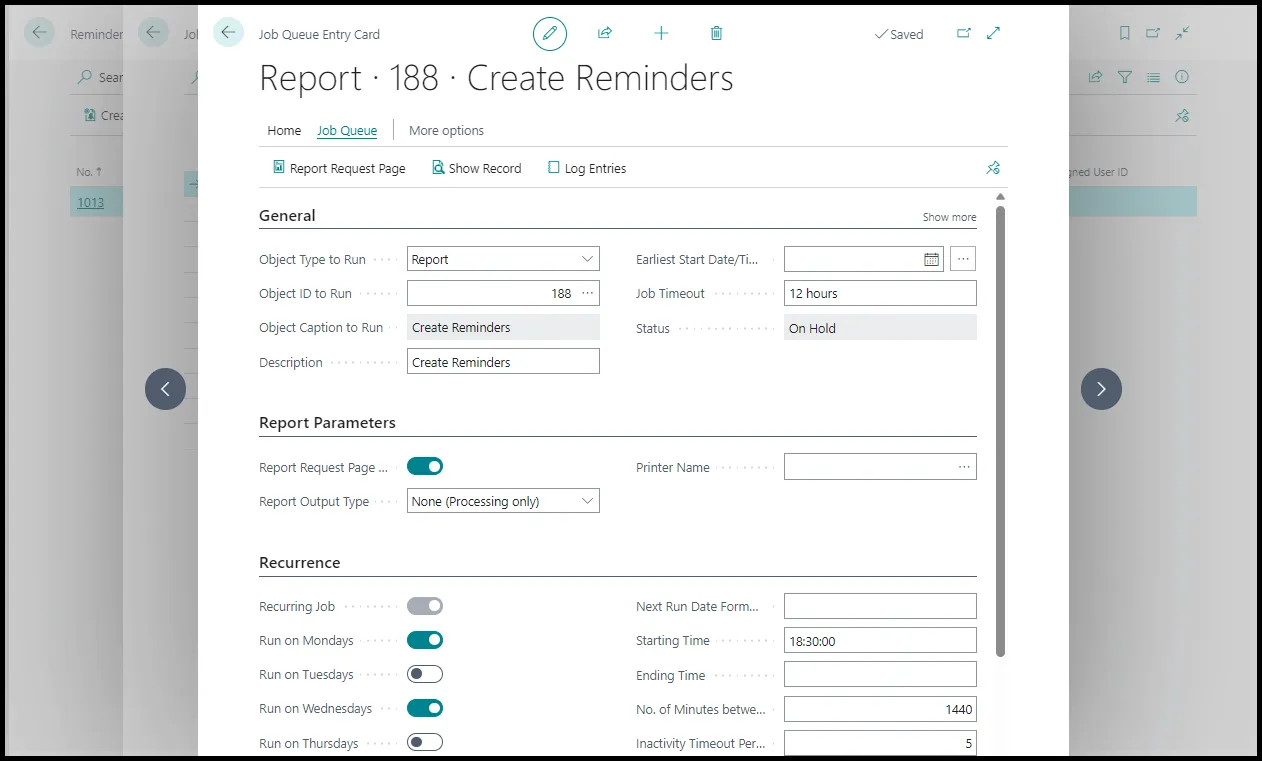The height and width of the screenshot is (761, 1262).
Task: Click Log Entries action
Action: point(587,168)
